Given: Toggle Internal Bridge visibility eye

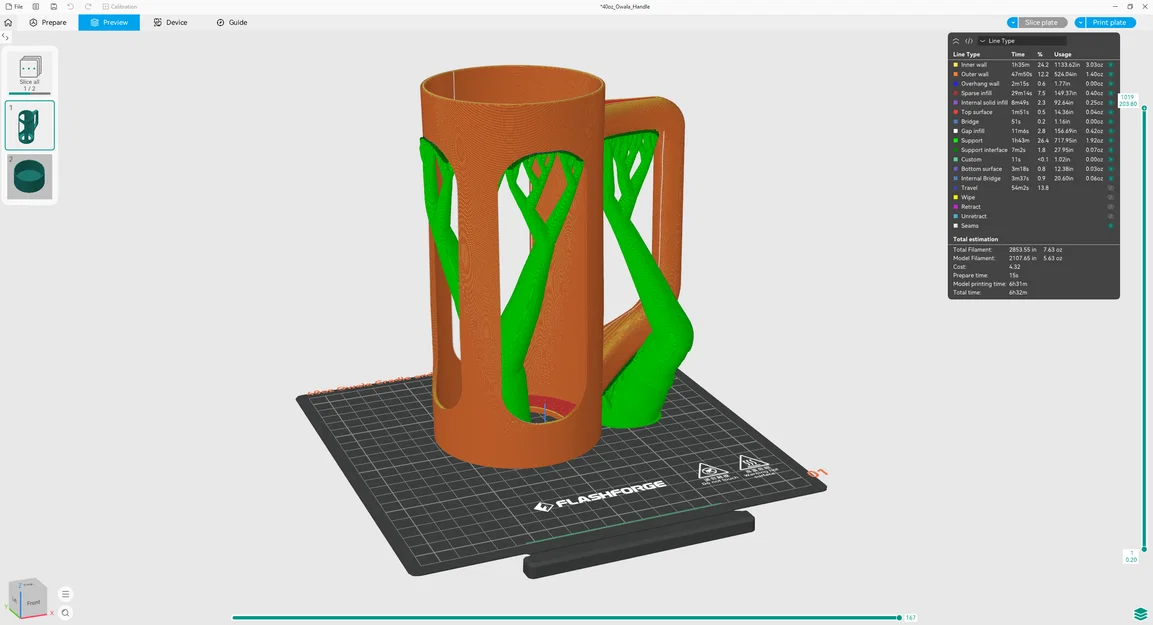Looking at the screenshot, I should [x=1111, y=179].
